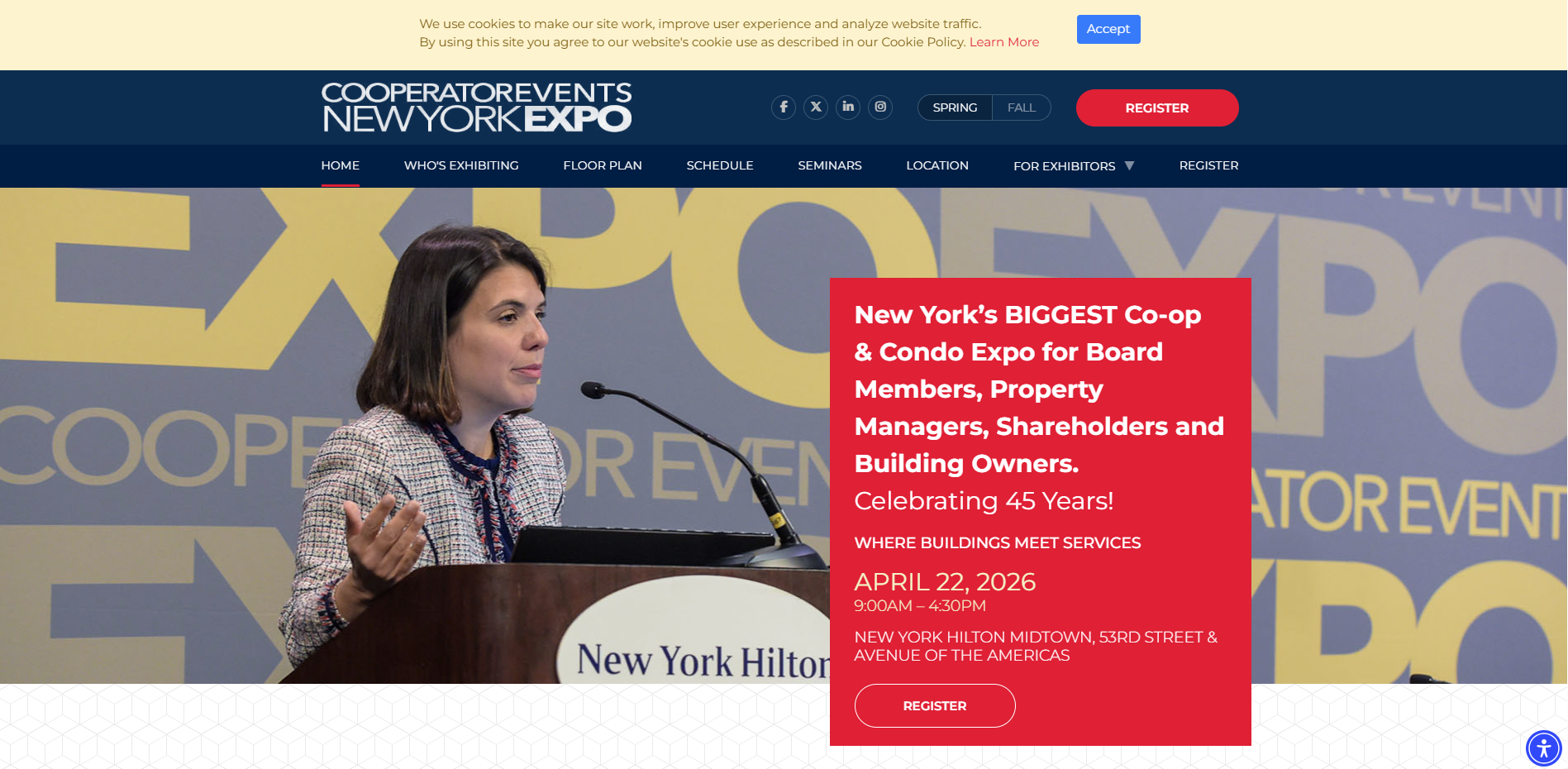Image resolution: width=1568 pixels, height=769 pixels.
Task: Switch to WHO'S EXHIBITING section
Action: click(460, 165)
